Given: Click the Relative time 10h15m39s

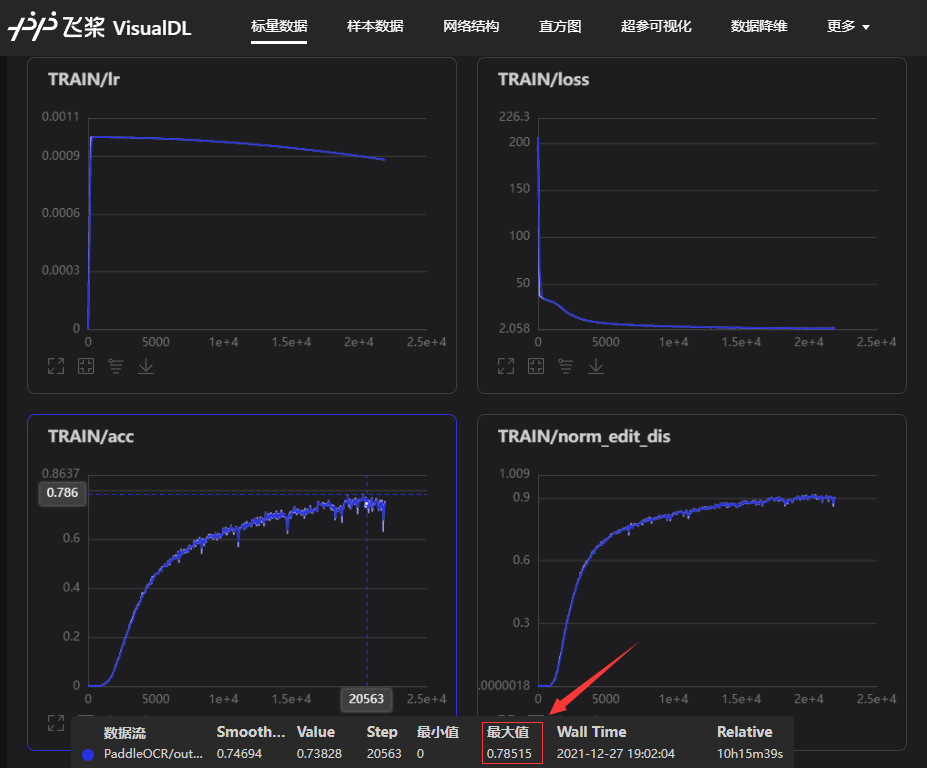Looking at the screenshot, I should pos(750,754).
